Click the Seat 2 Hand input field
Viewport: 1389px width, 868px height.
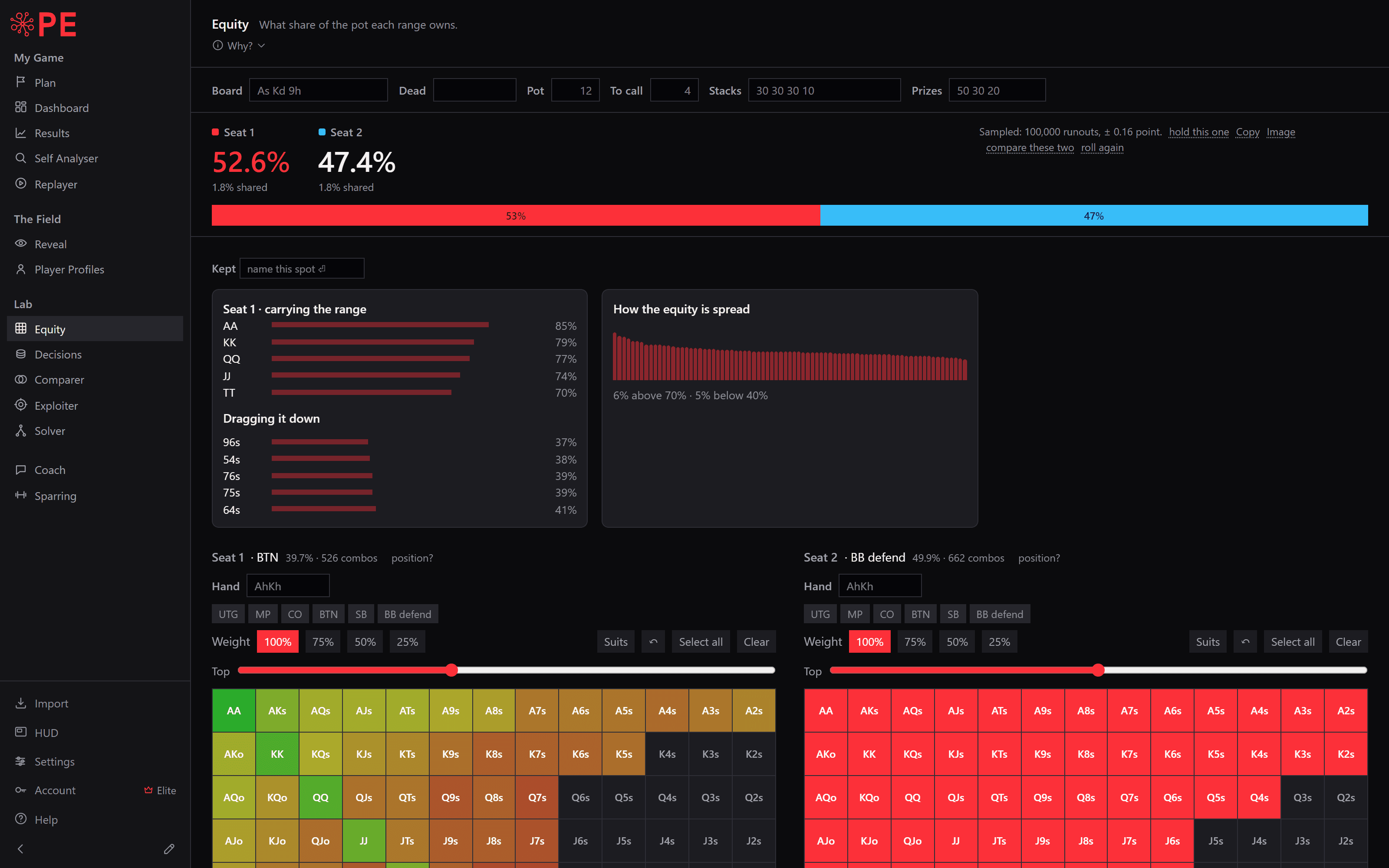click(x=880, y=585)
